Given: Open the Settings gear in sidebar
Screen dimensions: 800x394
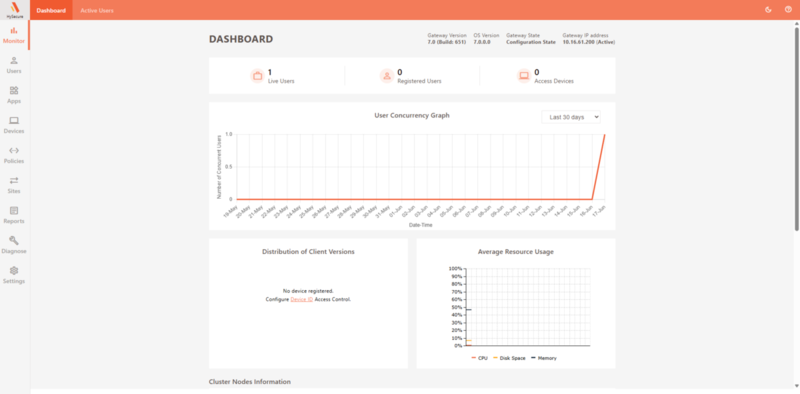Looking at the screenshot, I should pos(14,276).
